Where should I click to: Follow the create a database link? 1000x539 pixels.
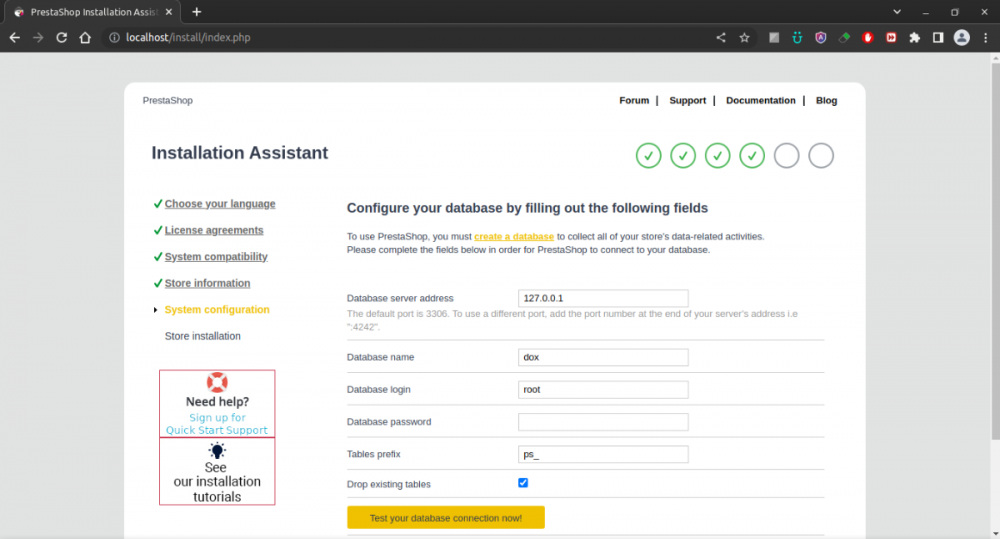pos(514,237)
